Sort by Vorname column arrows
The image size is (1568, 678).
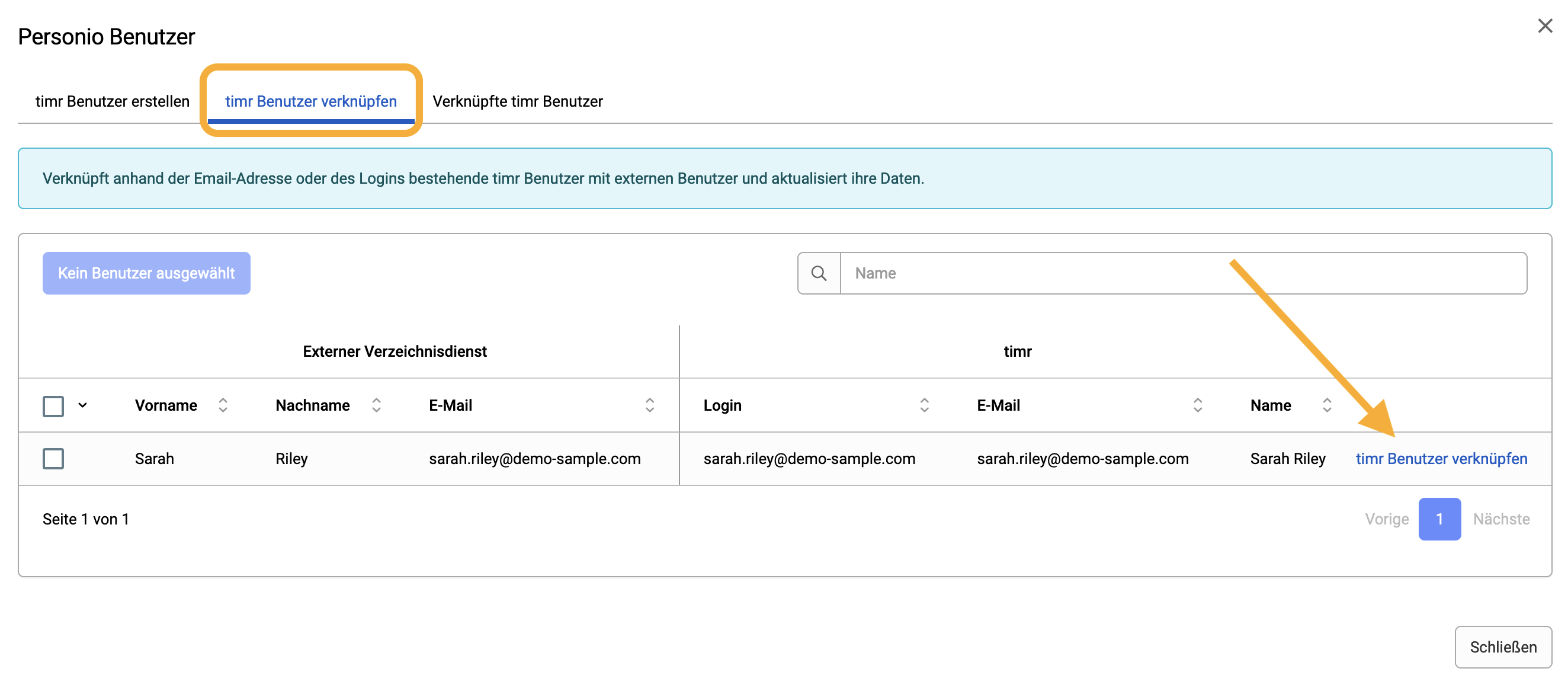(223, 405)
